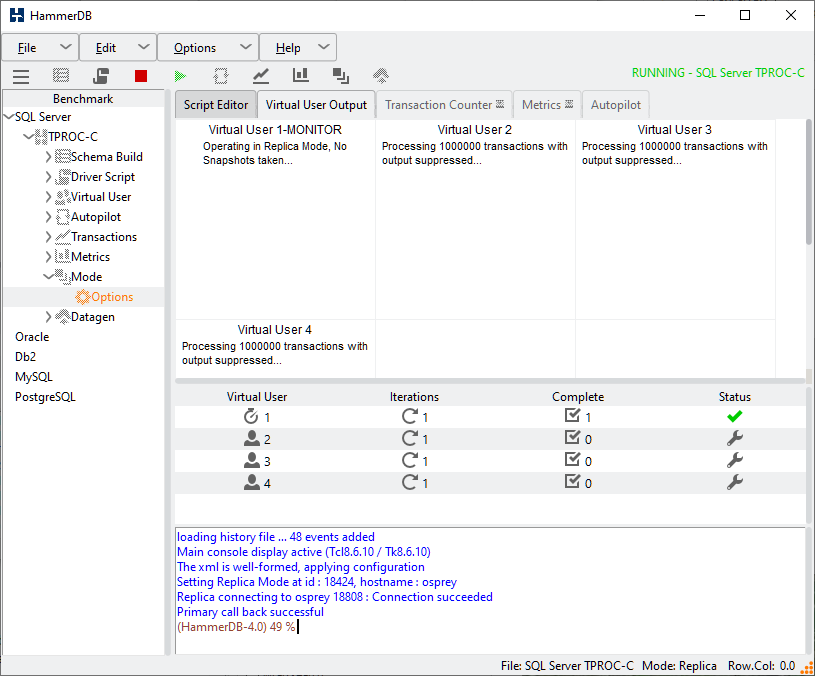Select the Transactions tree icon
815x676 pixels.
(62, 237)
